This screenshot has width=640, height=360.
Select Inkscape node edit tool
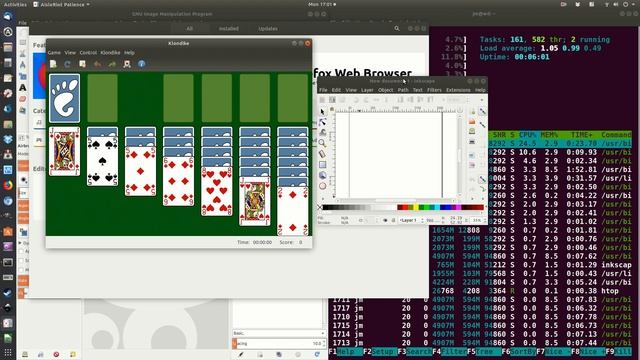tap(322, 122)
